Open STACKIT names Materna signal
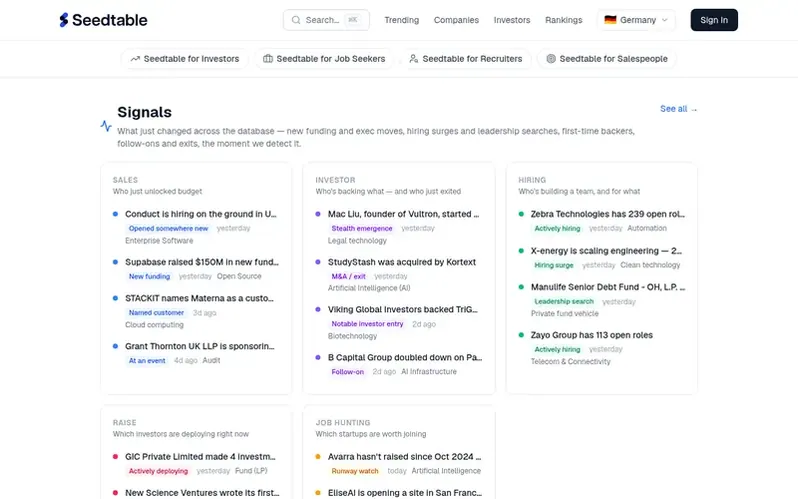 (200, 298)
